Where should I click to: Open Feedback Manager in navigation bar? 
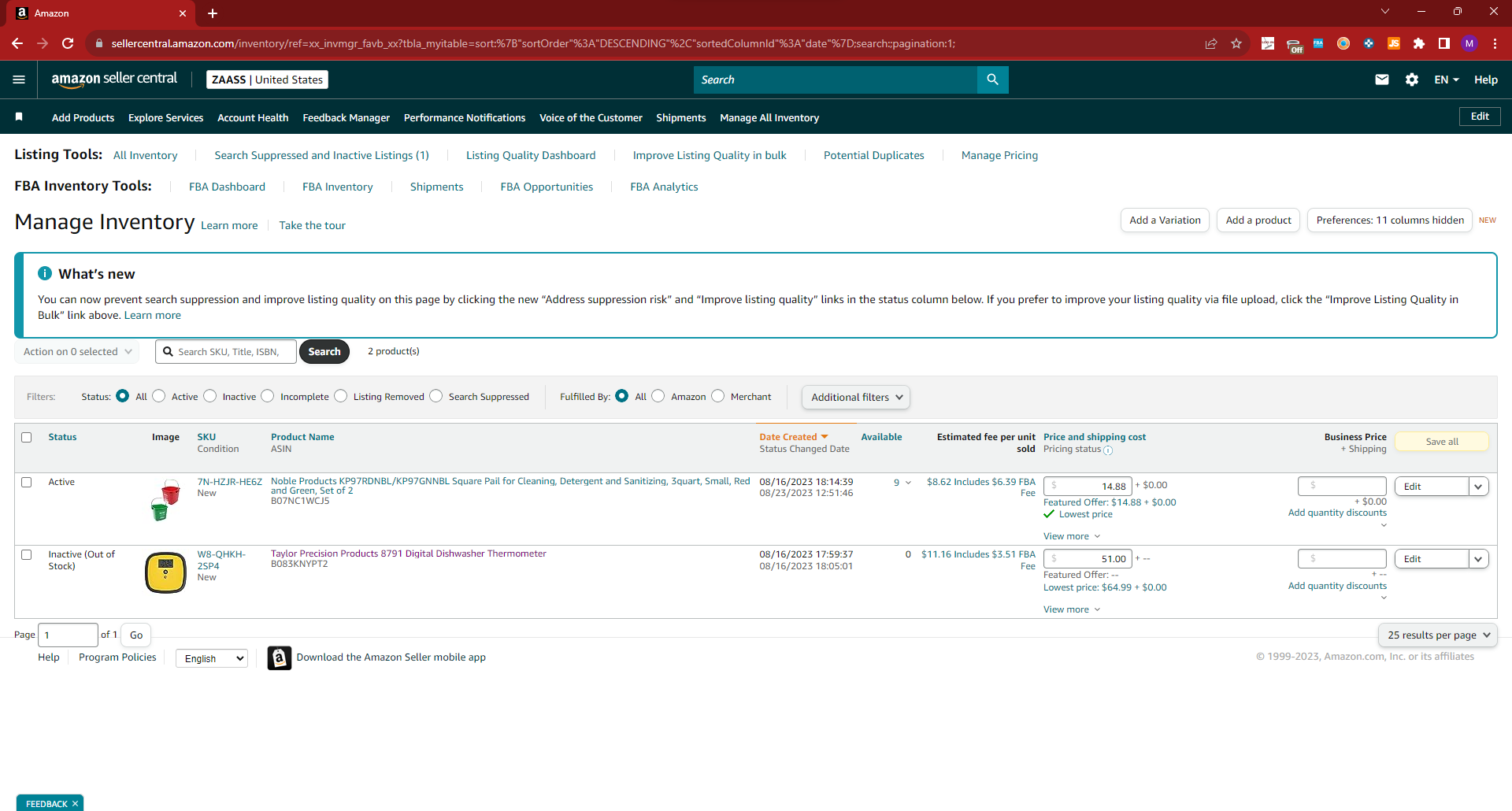[x=346, y=117]
